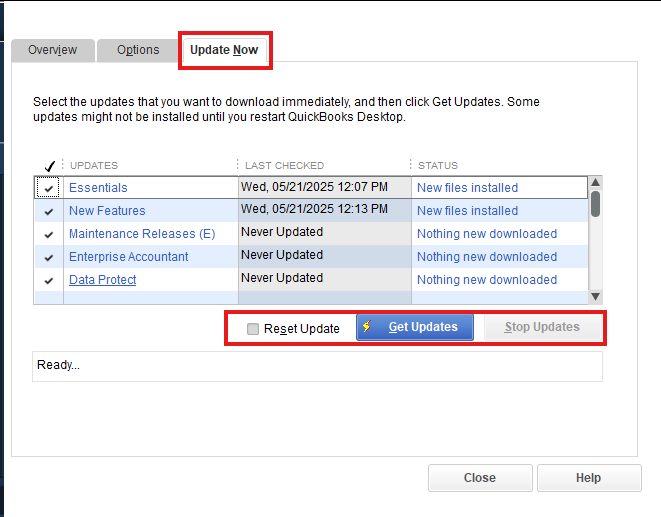The height and width of the screenshot is (517, 661).
Task: Click the up arrow of the list scrollbar
Action: click(x=595, y=183)
